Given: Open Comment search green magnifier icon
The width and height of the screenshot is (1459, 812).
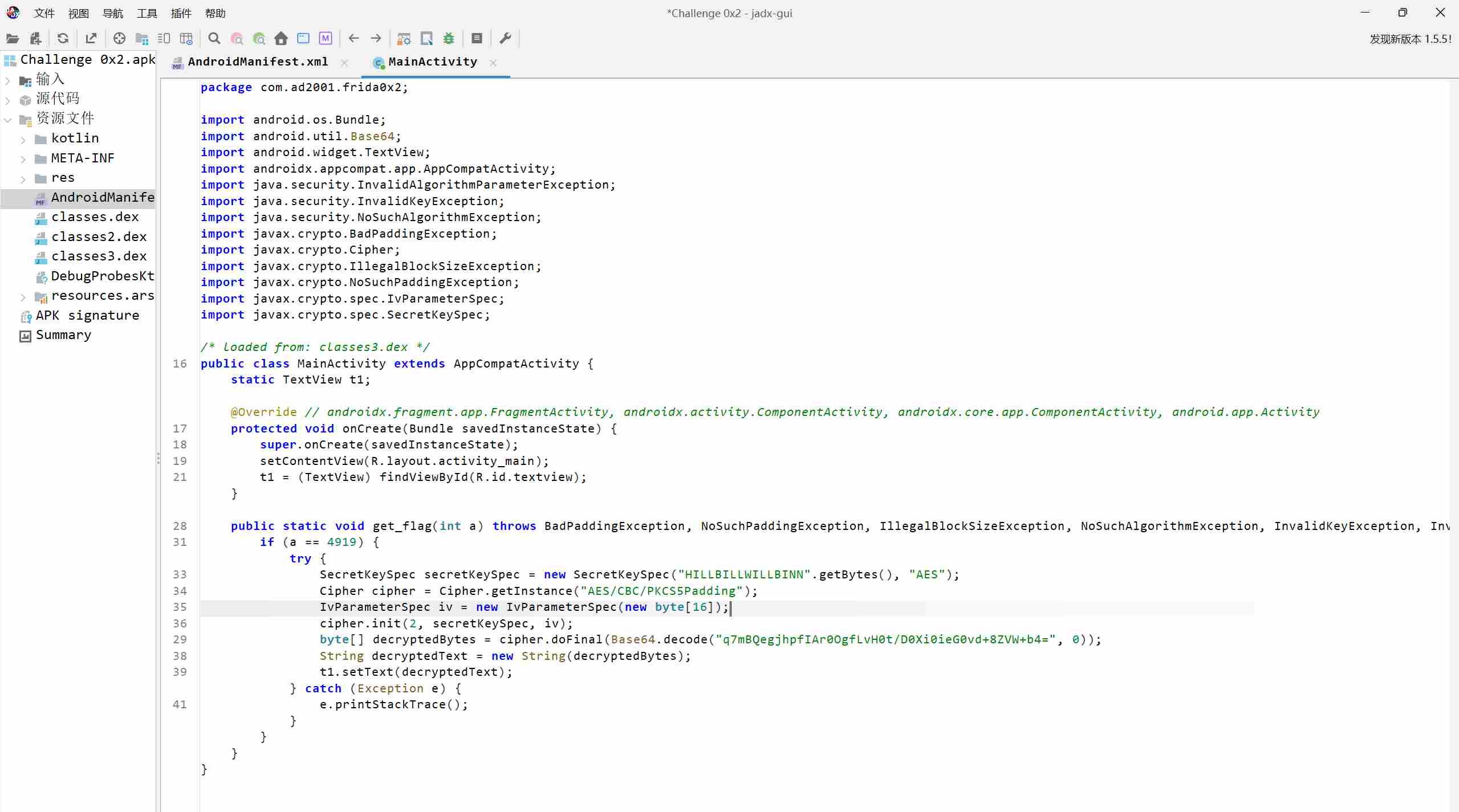Looking at the screenshot, I should [x=259, y=39].
